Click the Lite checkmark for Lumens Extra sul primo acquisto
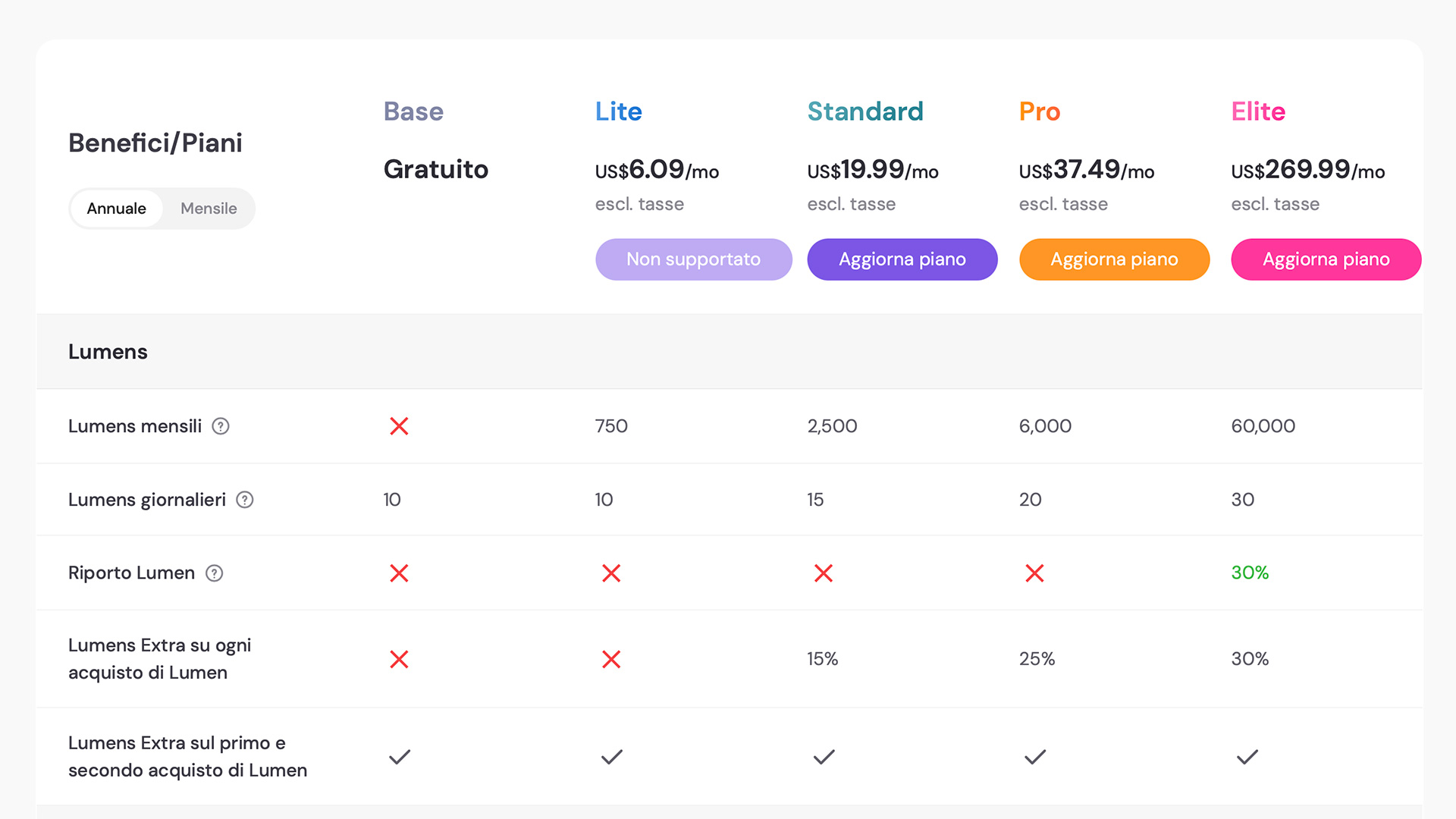Viewport: 1456px width, 819px height. pos(612,757)
